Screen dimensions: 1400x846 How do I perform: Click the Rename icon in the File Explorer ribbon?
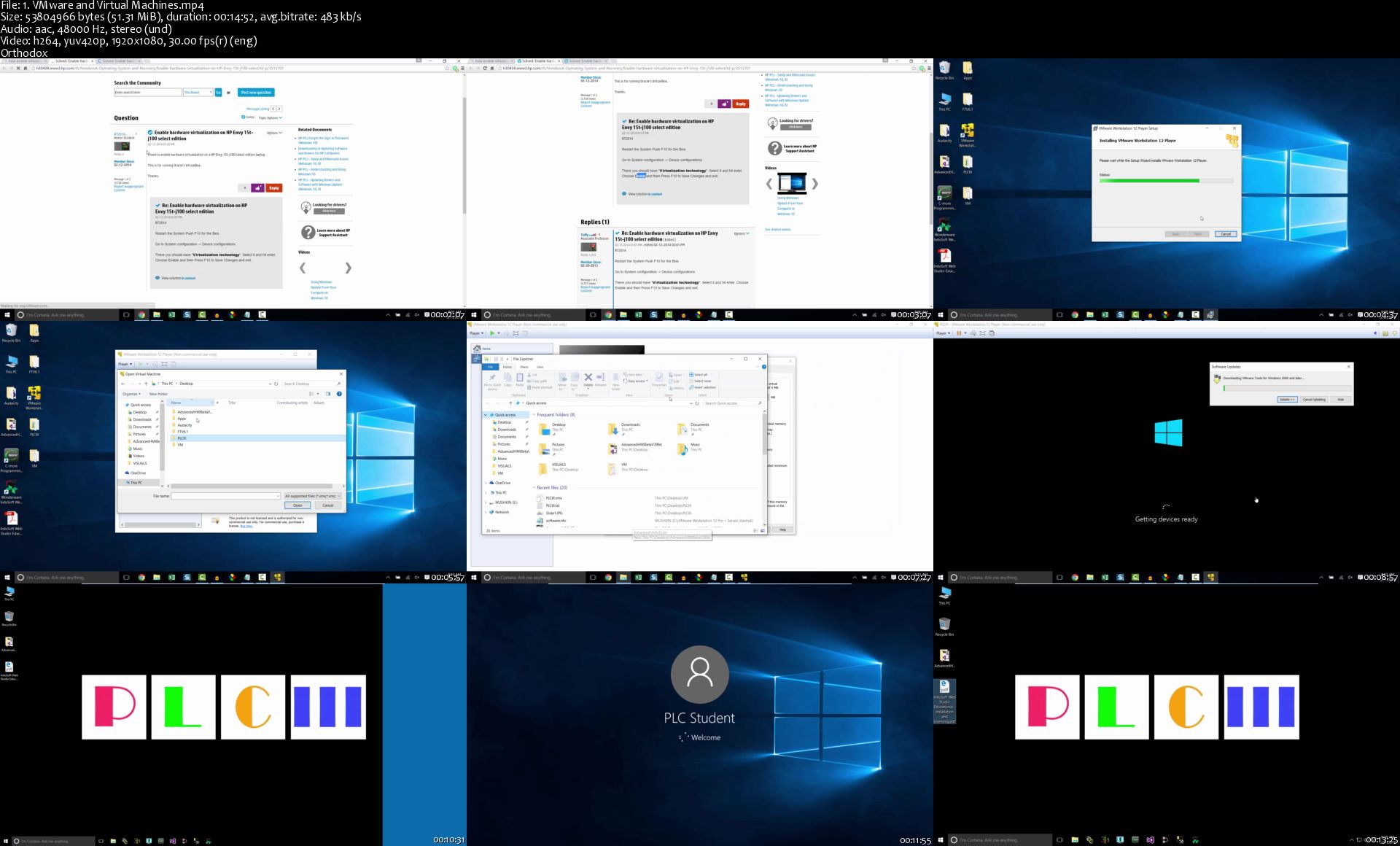click(x=601, y=379)
